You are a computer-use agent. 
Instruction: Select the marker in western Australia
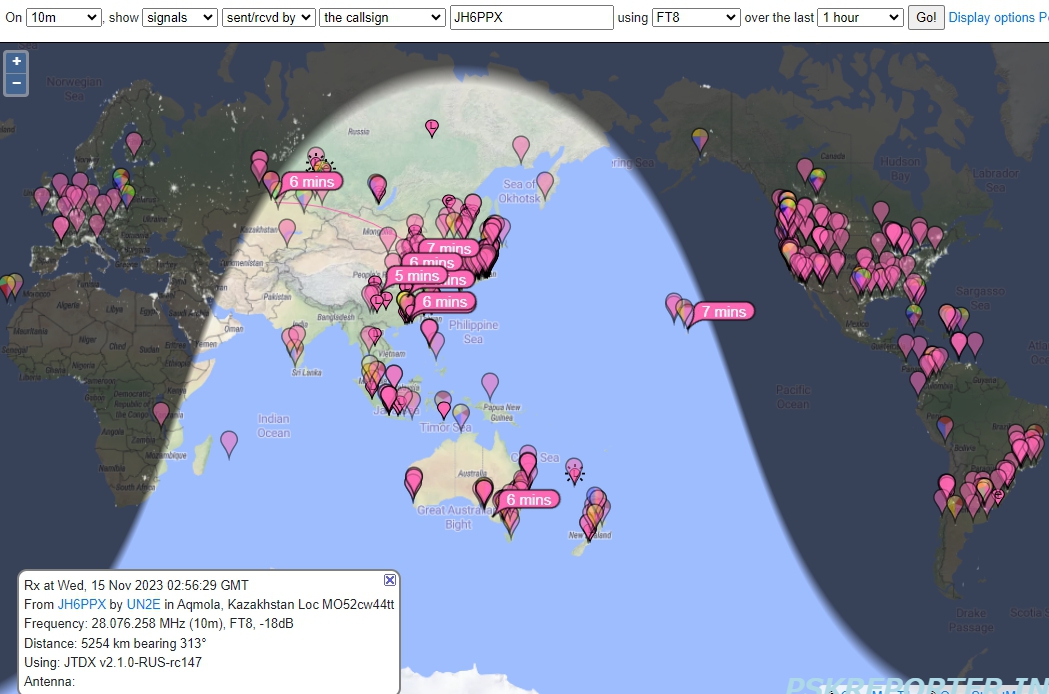click(x=413, y=483)
